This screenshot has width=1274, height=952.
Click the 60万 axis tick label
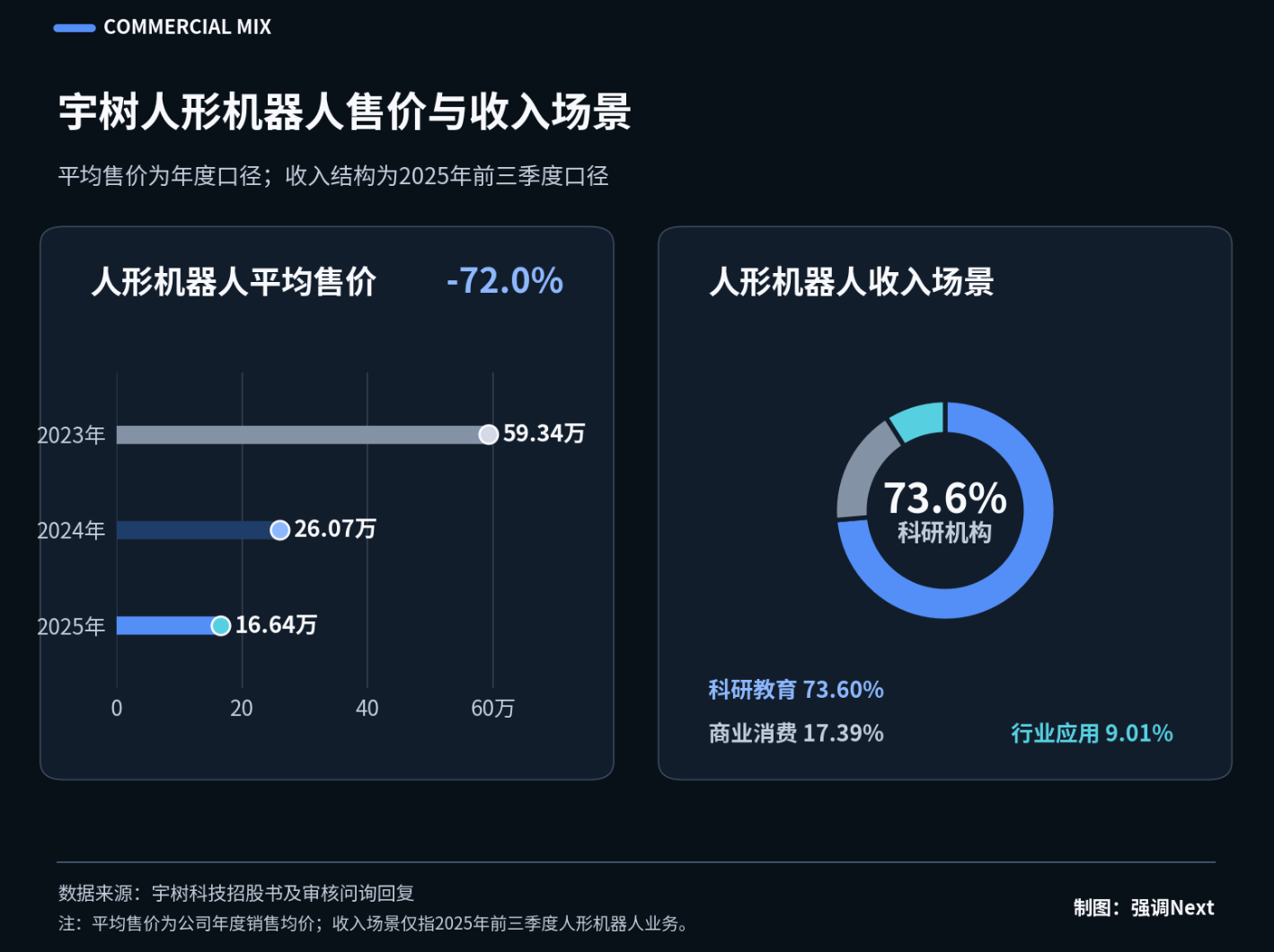[492, 709]
